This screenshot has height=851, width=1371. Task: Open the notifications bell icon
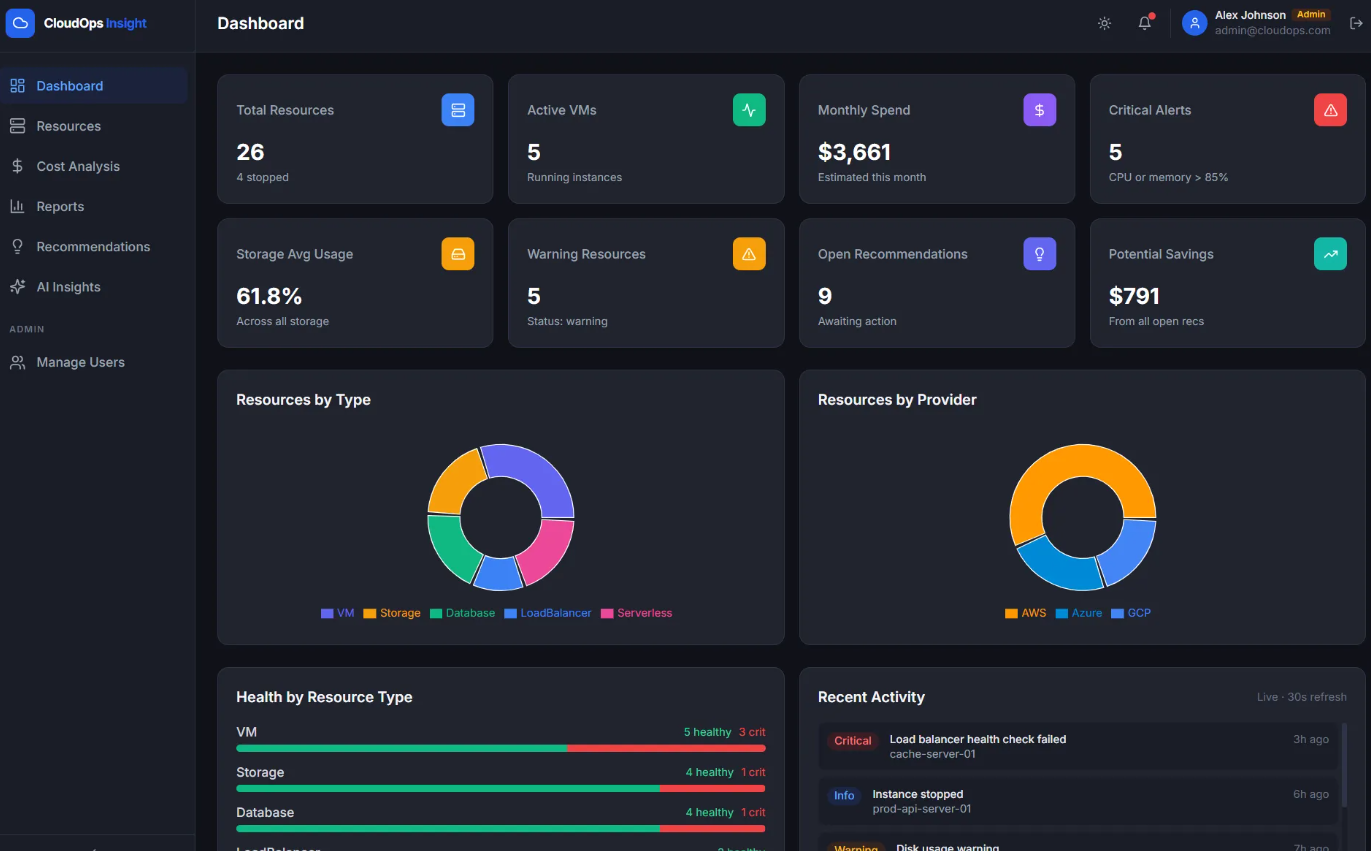pyautogui.click(x=1145, y=23)
